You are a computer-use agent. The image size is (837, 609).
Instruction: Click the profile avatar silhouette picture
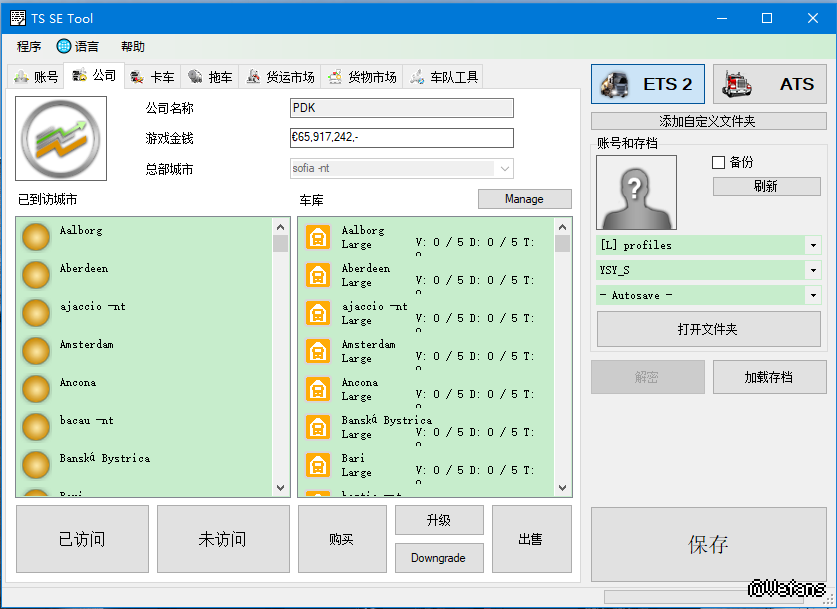coord(636,193)
